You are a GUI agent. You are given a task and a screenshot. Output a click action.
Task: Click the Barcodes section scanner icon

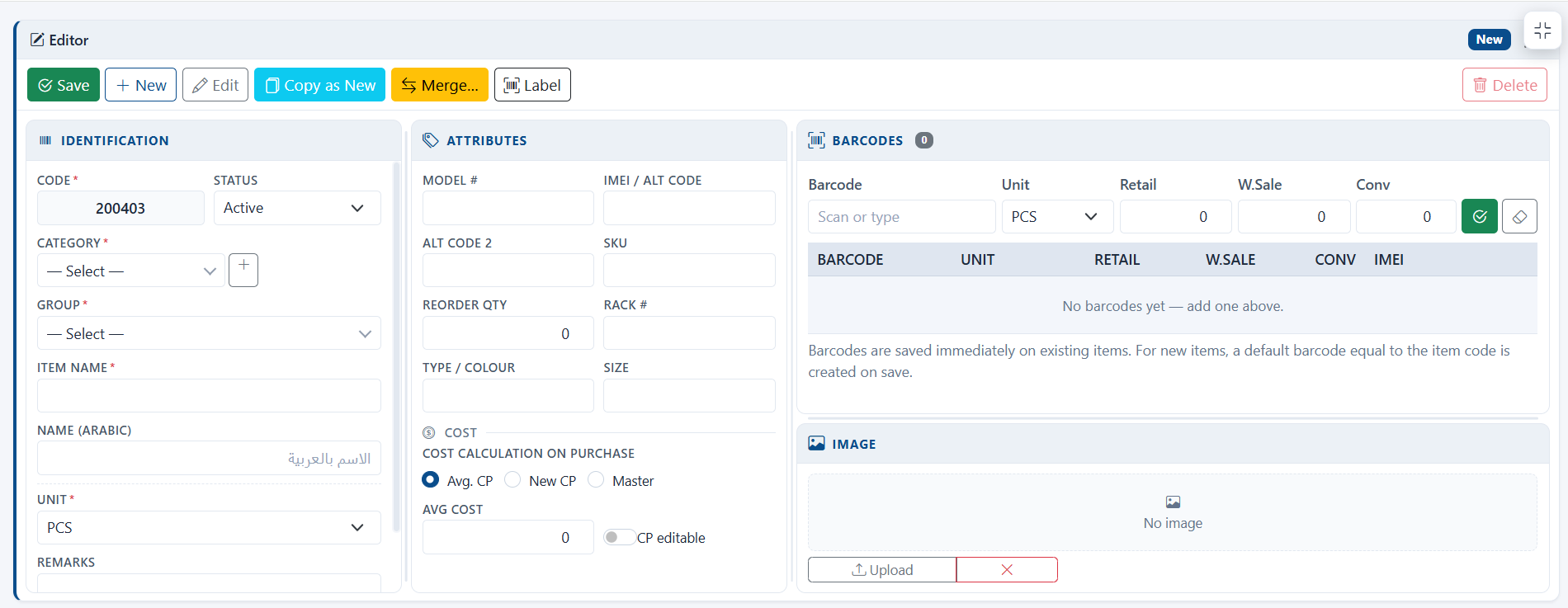pyautogui.click(x=816, y=140)
